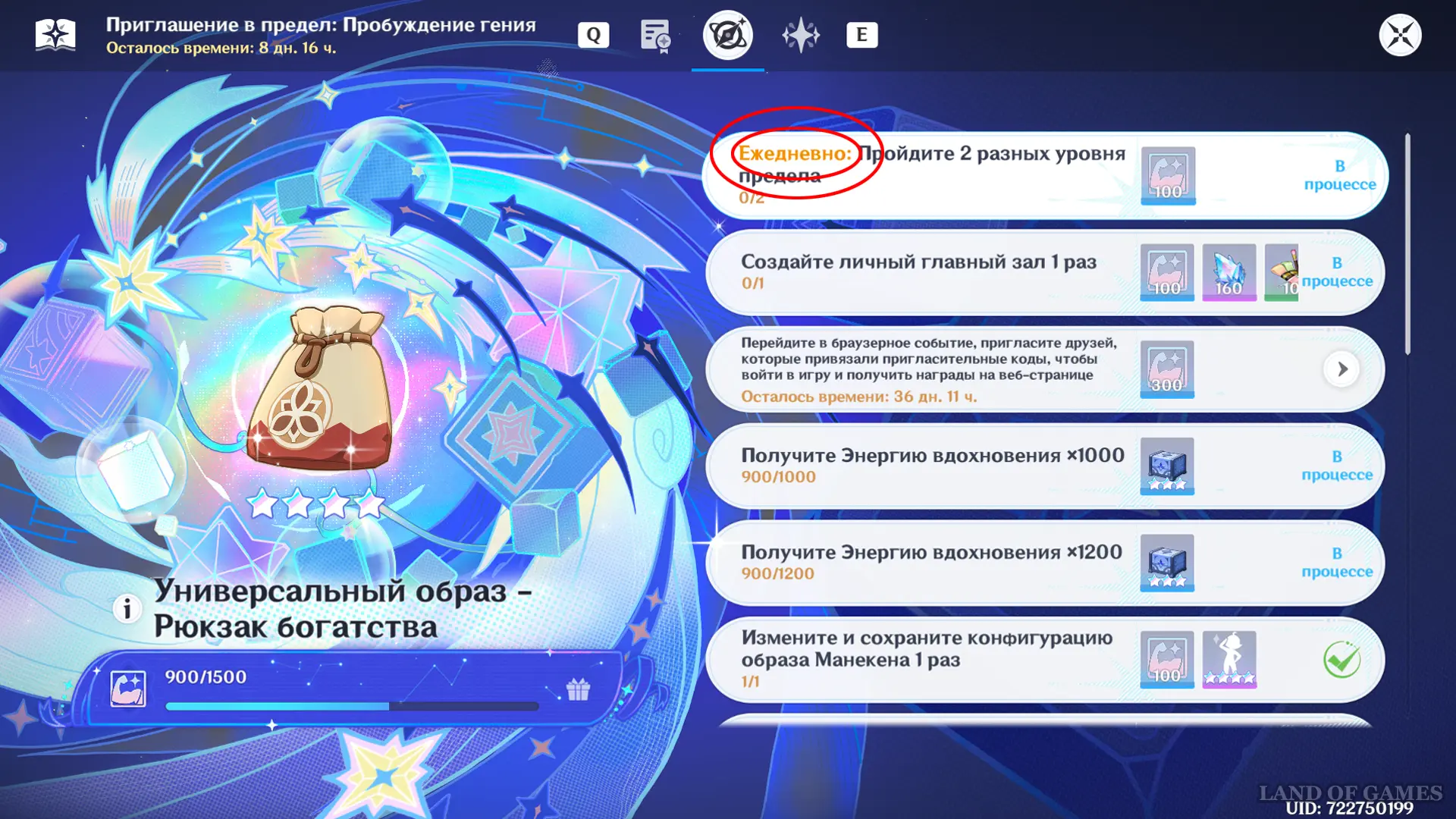Close the event screen with X button
The width and height of the screenshot is (1456, 819).
pyautogui.click(x=1400, y=35)
